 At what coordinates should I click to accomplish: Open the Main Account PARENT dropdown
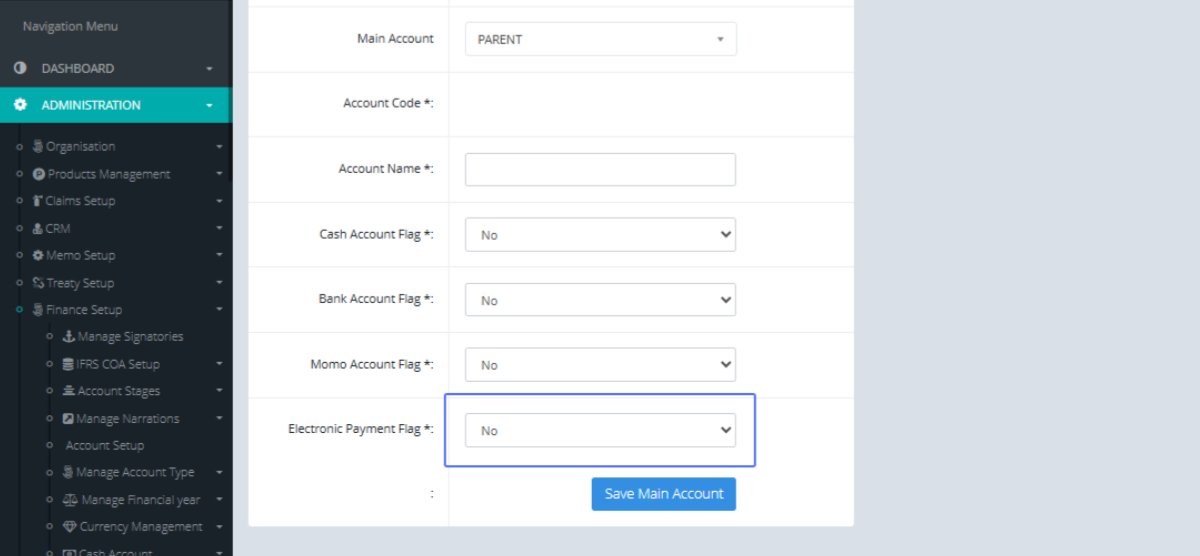click(600, 39)
